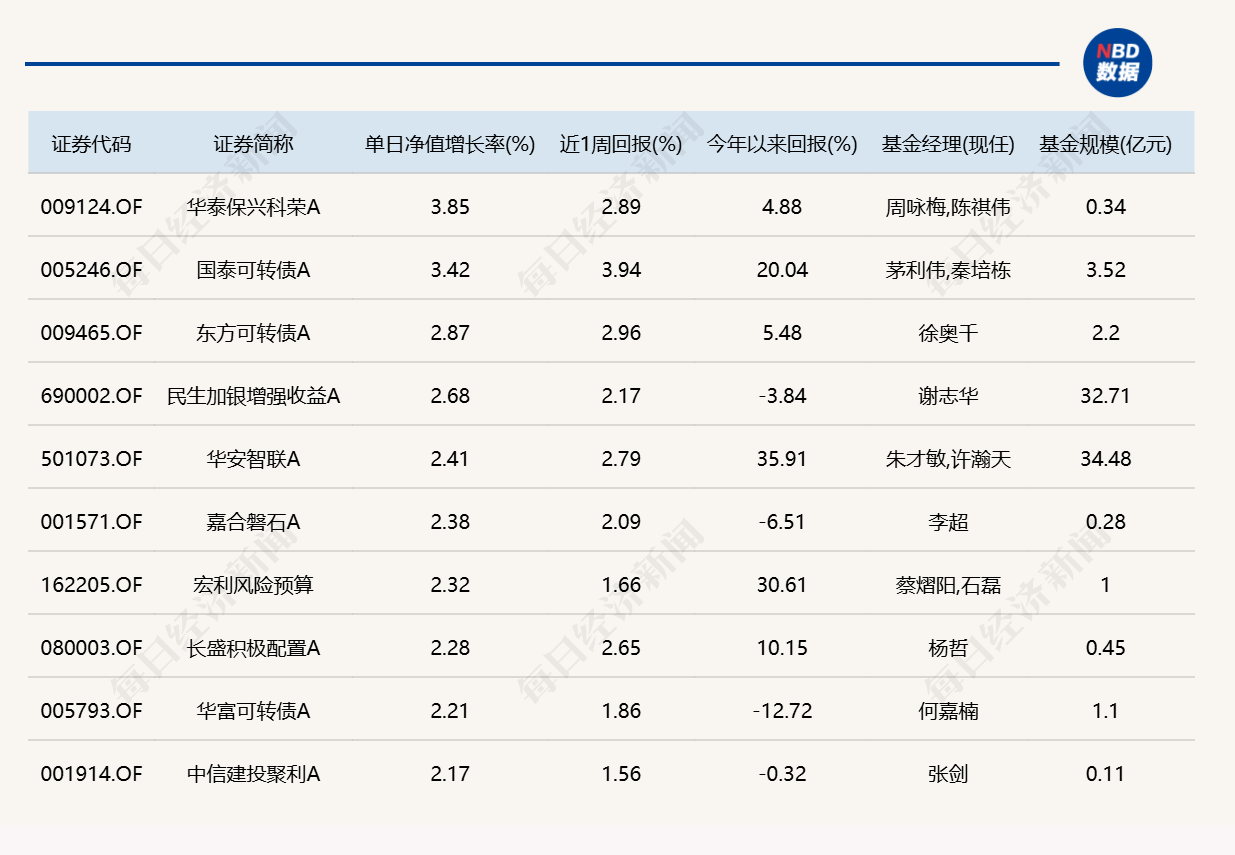1235x855 pixels.
Task: Click daily growth value 2.68
Action: [450, 396]
